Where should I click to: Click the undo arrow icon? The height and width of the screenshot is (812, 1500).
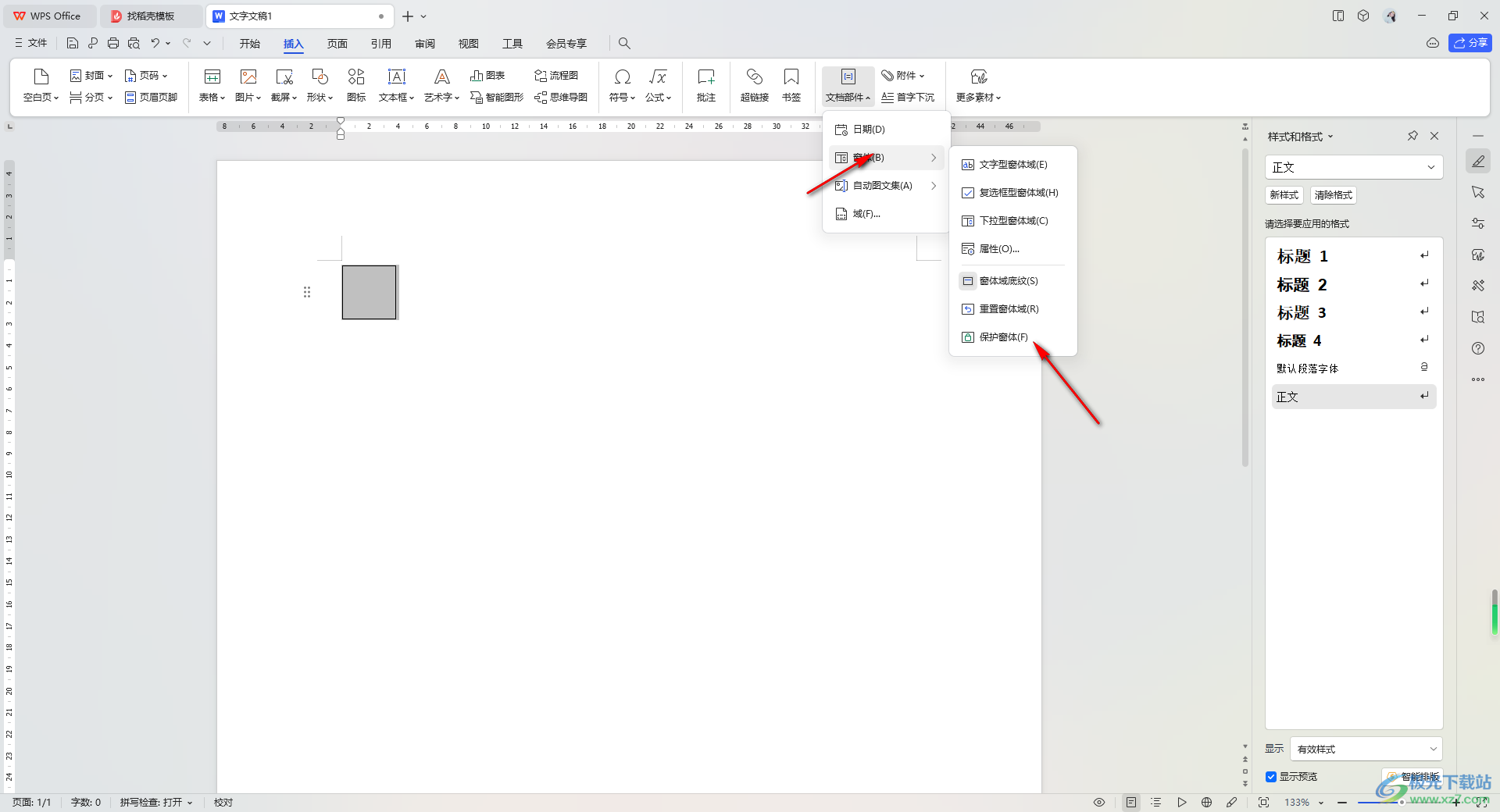pos(155,43)
